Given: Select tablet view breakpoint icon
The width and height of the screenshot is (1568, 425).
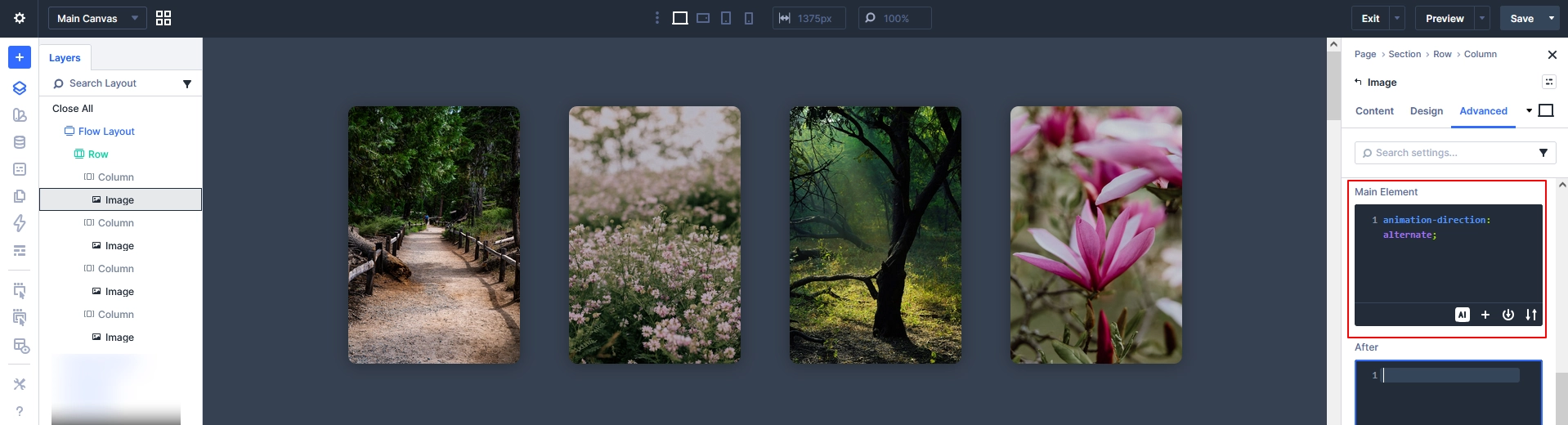Looking at the screenshot, I should click(x=726, y=18).
